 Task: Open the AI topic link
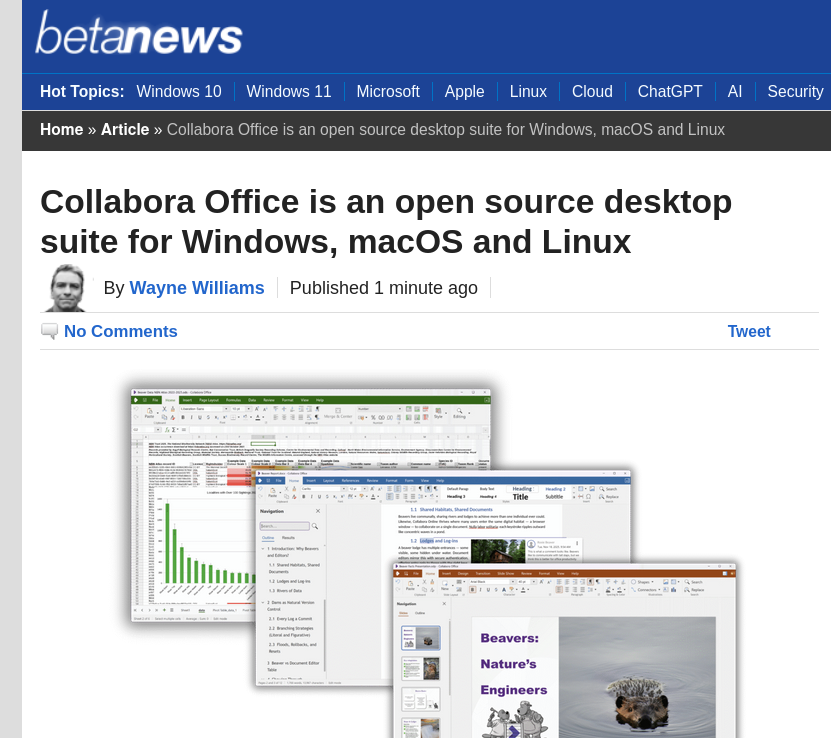point(735,92)
